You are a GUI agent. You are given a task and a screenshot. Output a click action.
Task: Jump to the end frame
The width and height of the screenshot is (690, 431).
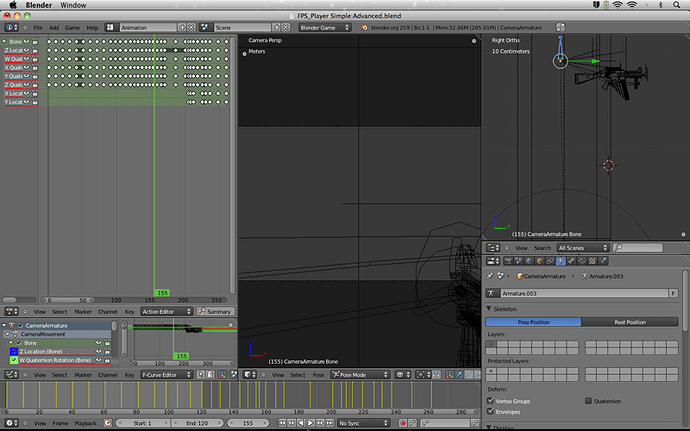(330, 423)
